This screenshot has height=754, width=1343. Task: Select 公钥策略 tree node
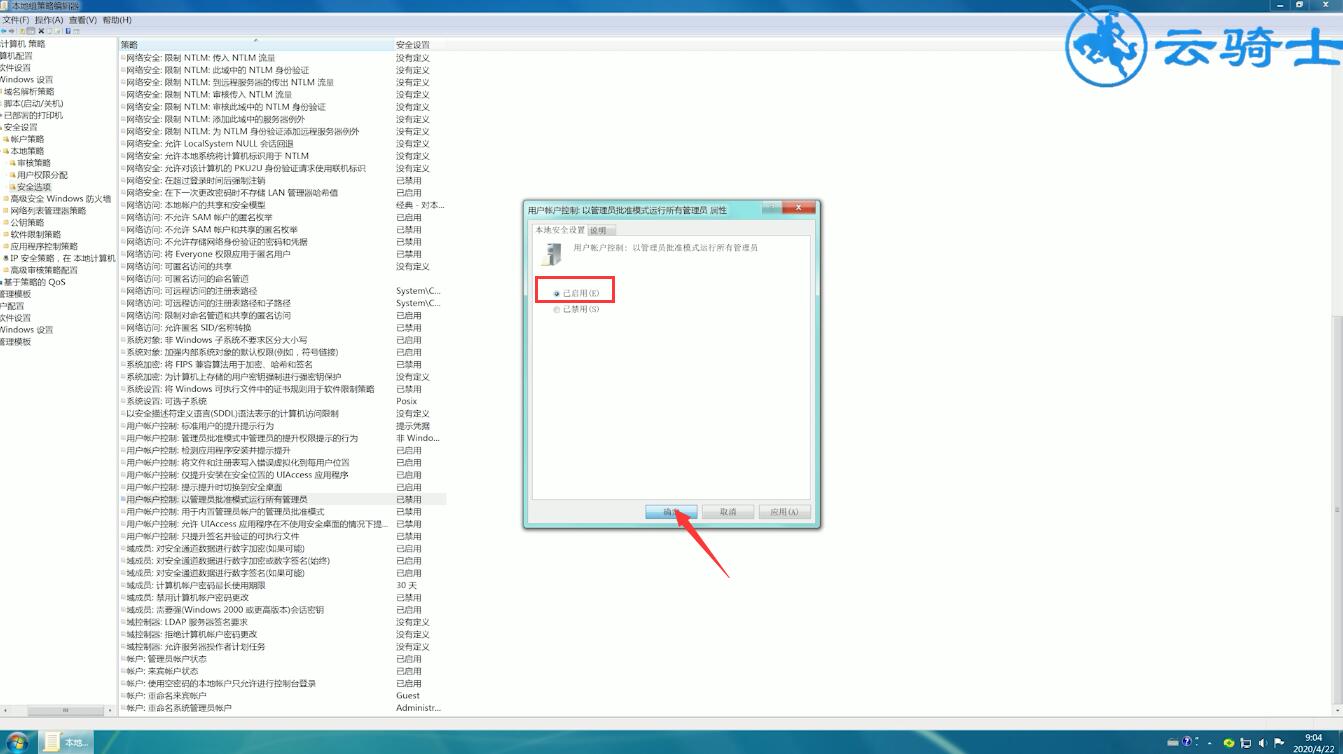[x=27, y=223]
